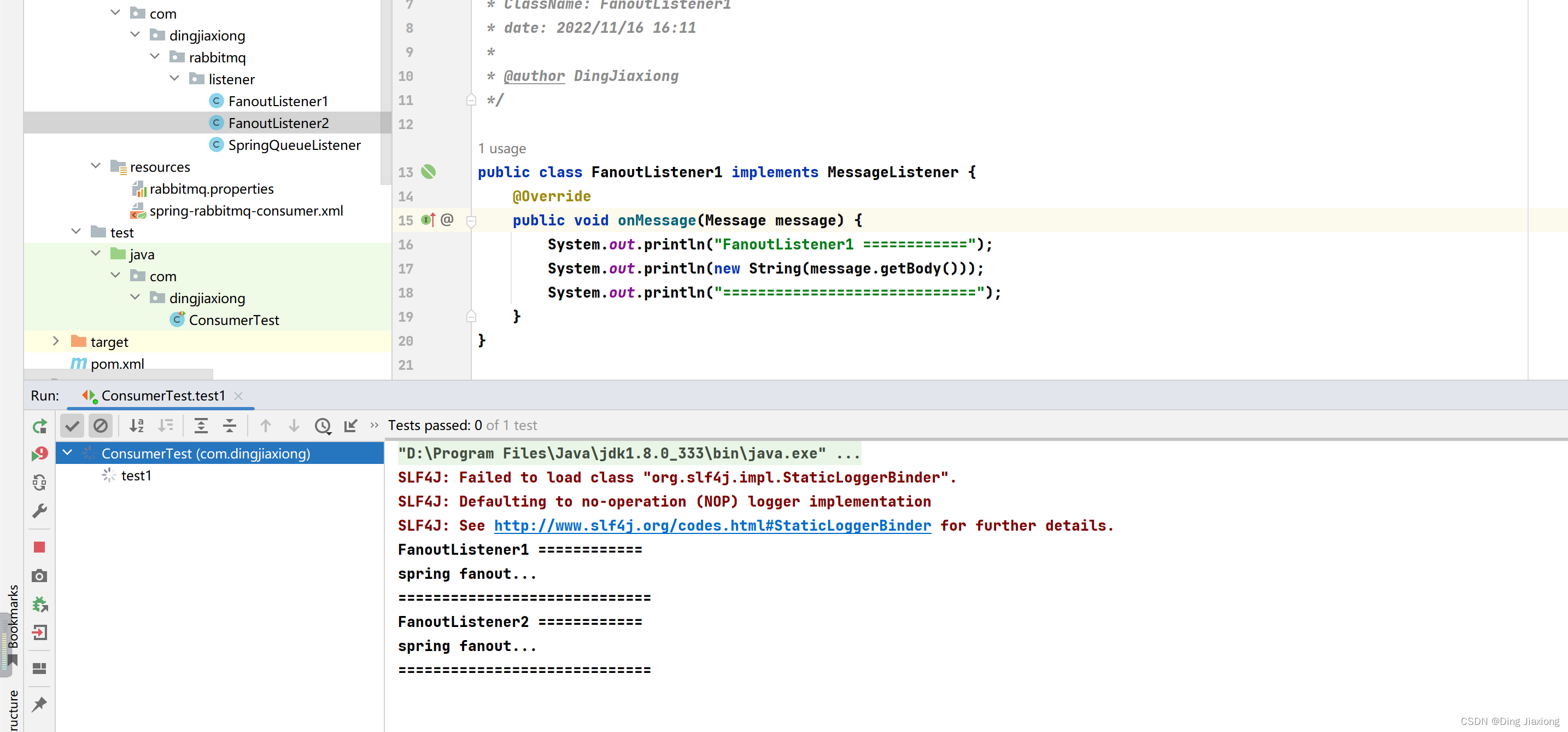Click the @ gutter marker on line 15
Screen dimensions: 1568x732
[447, 220]
